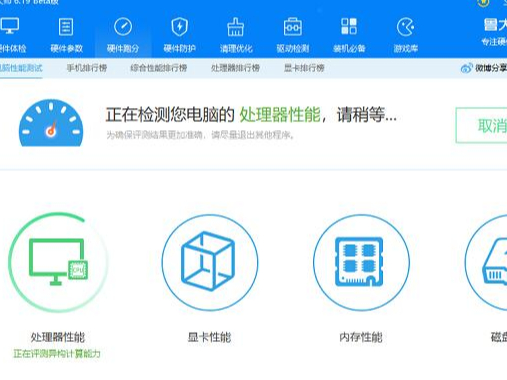The image size is (507, 380).
Task: Click the 正在评测异构计算能力 status text
Action: point(57,354)
